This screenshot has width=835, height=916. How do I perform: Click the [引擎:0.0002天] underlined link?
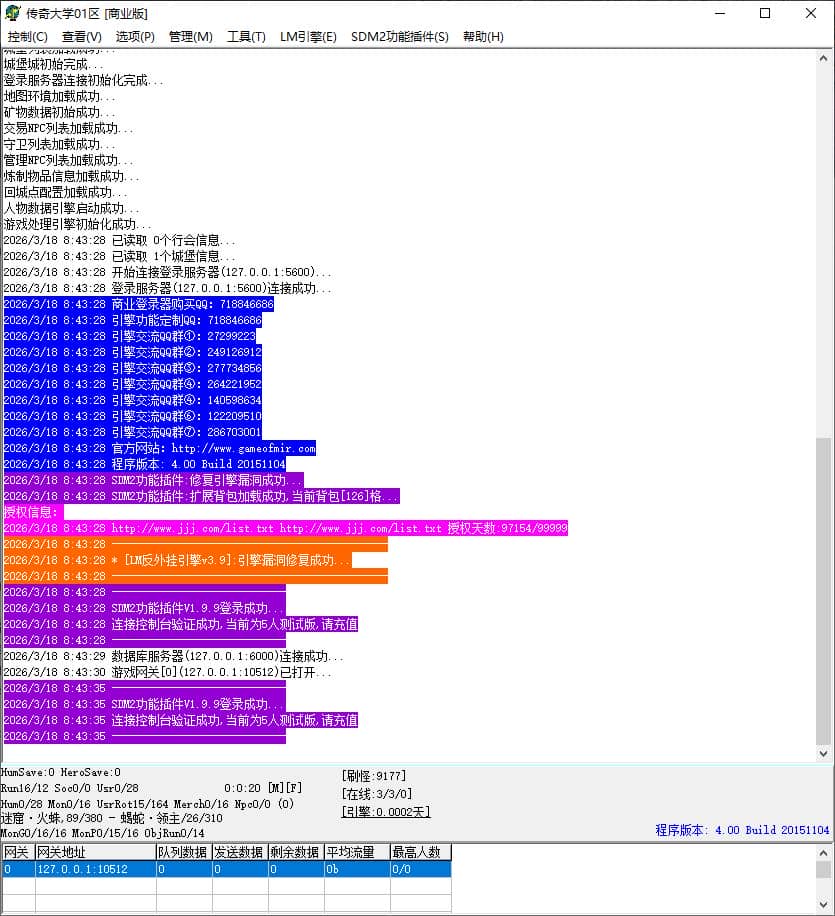(386, 811)
